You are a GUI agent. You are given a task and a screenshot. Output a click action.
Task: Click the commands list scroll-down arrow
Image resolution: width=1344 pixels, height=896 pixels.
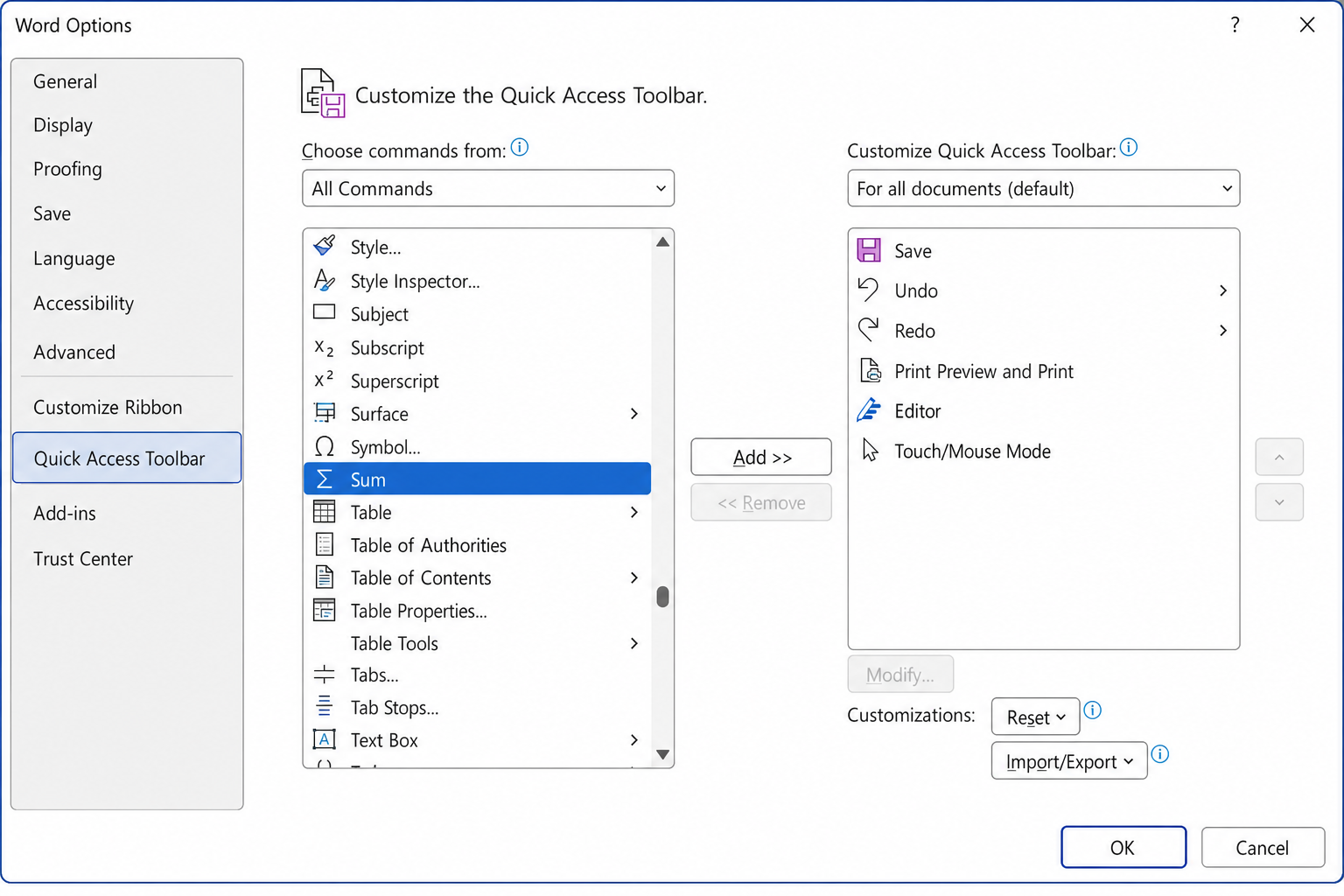point(662,754)
